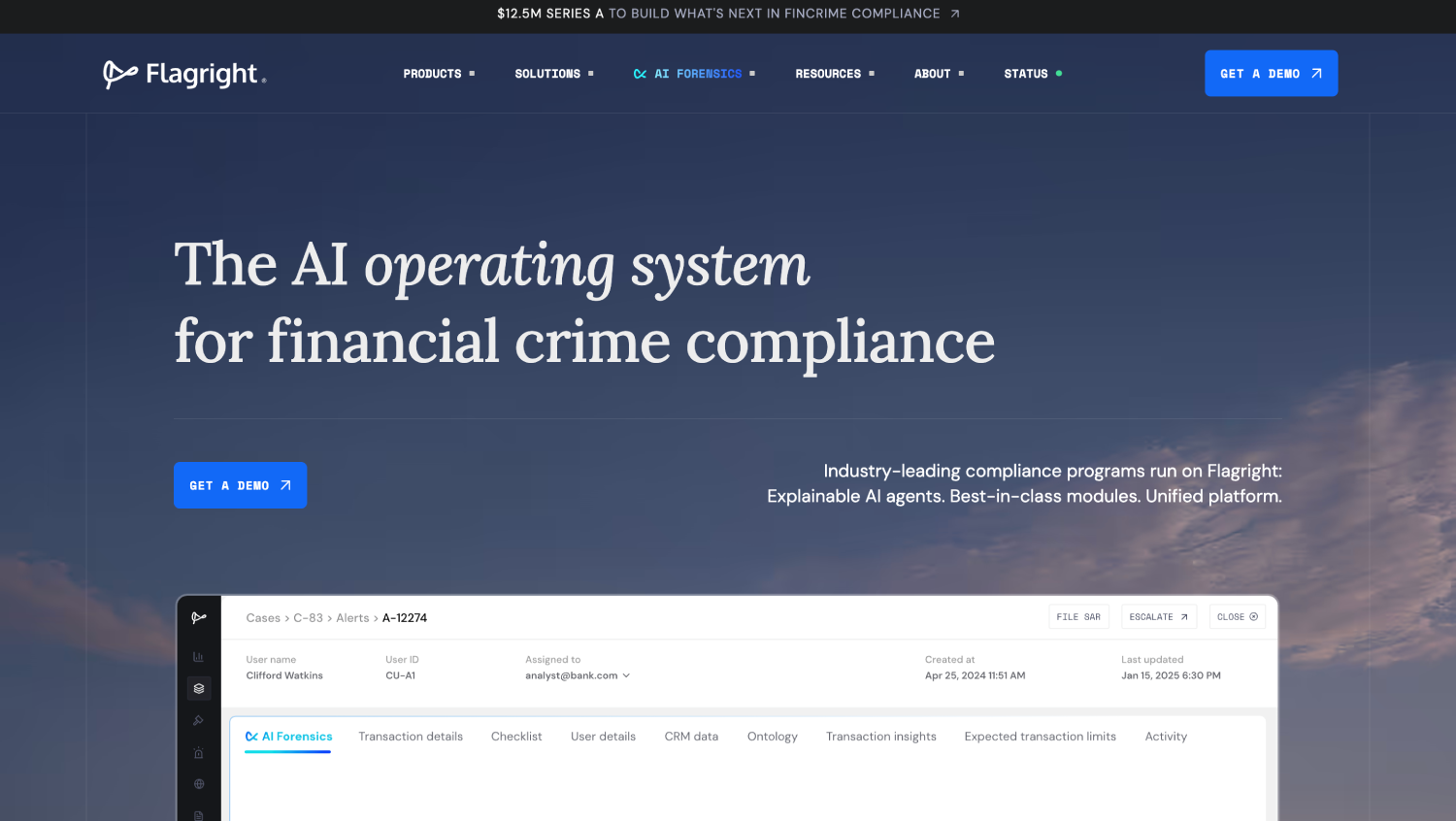Viewport: 1456px width, 821px height.
Task: Click the header Get a Demo button
Action: (x=1271, y=74)
